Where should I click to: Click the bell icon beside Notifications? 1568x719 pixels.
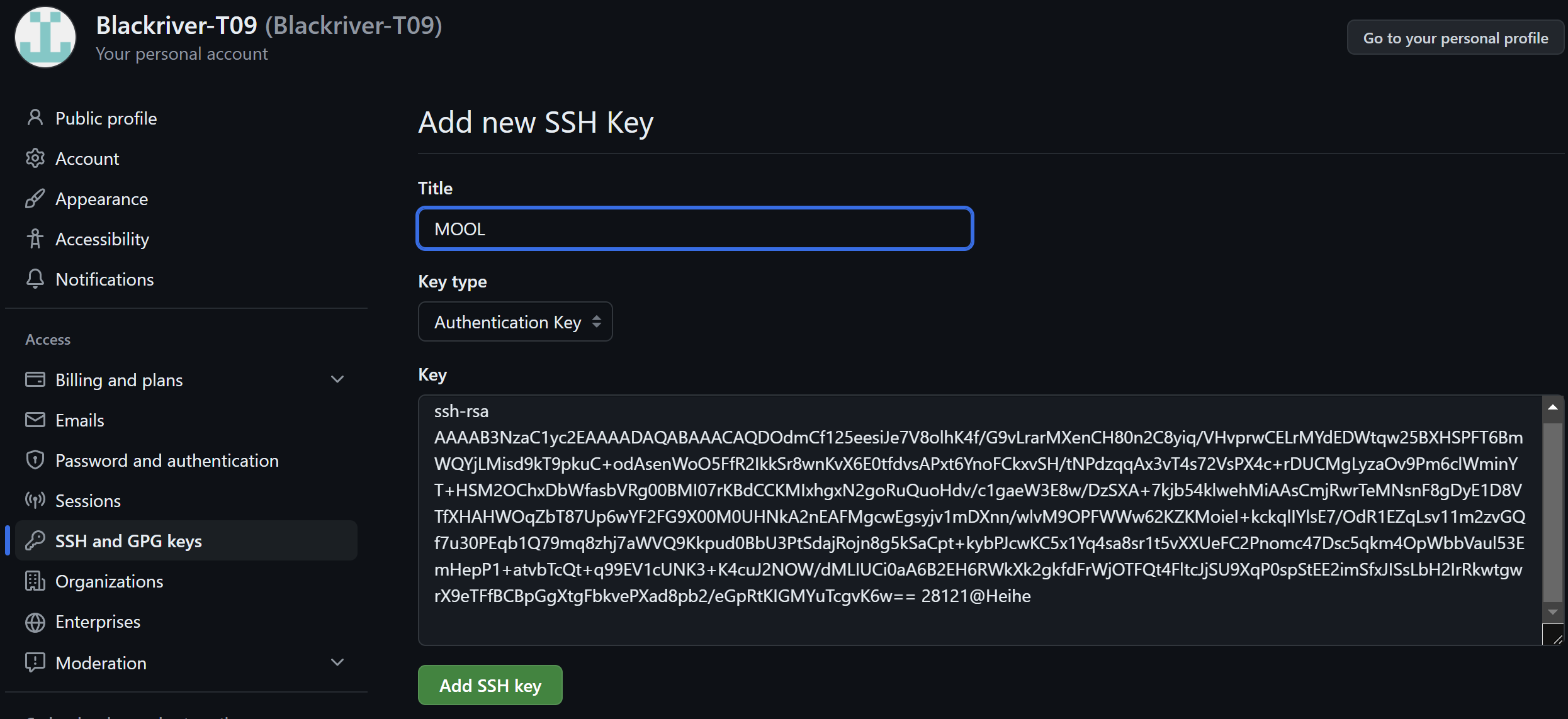[x=35, y=279]
